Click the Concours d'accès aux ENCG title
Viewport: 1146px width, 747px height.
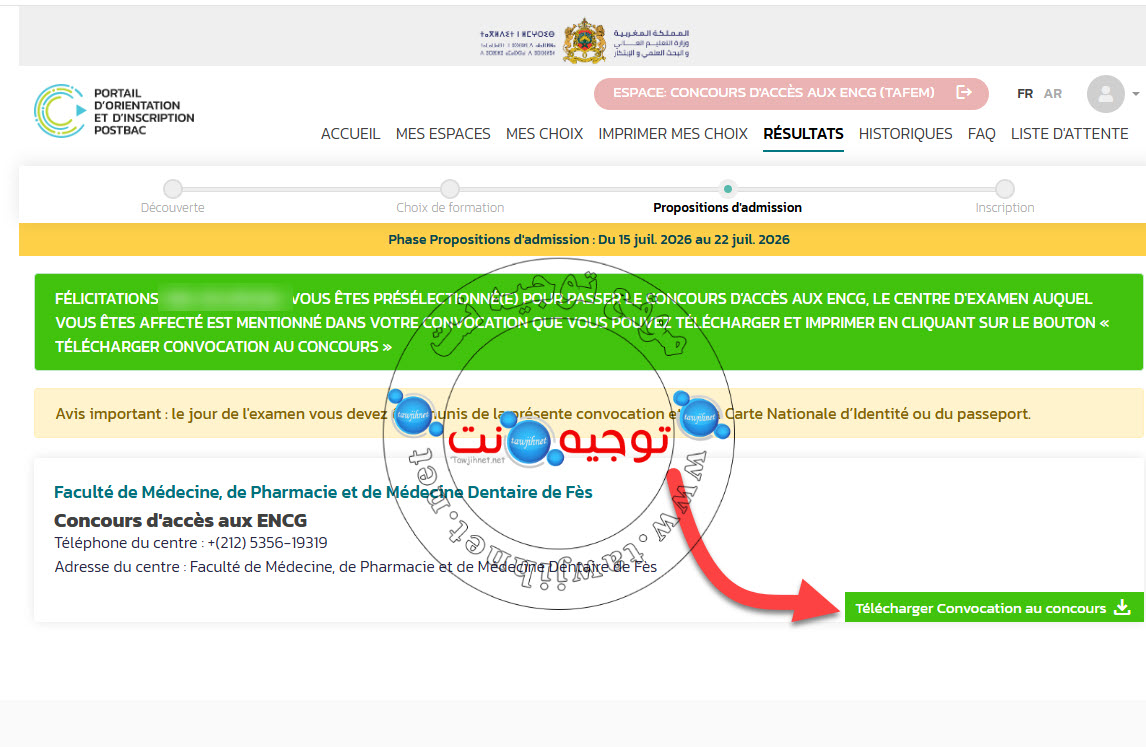181,520
